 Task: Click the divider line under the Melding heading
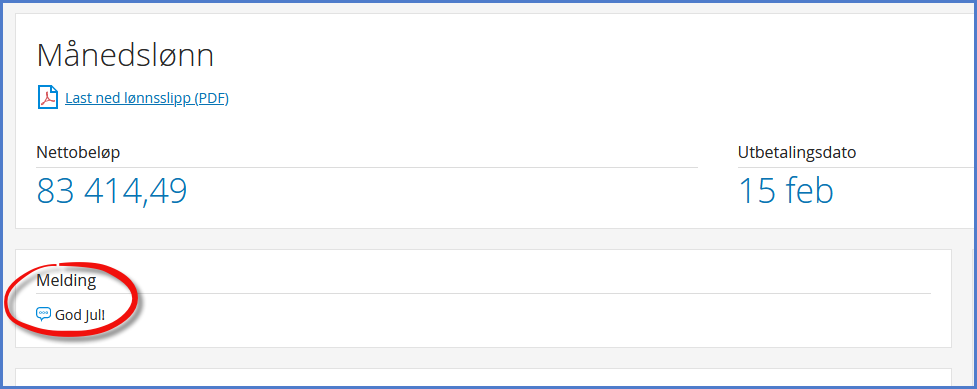[x=484, y=293]
